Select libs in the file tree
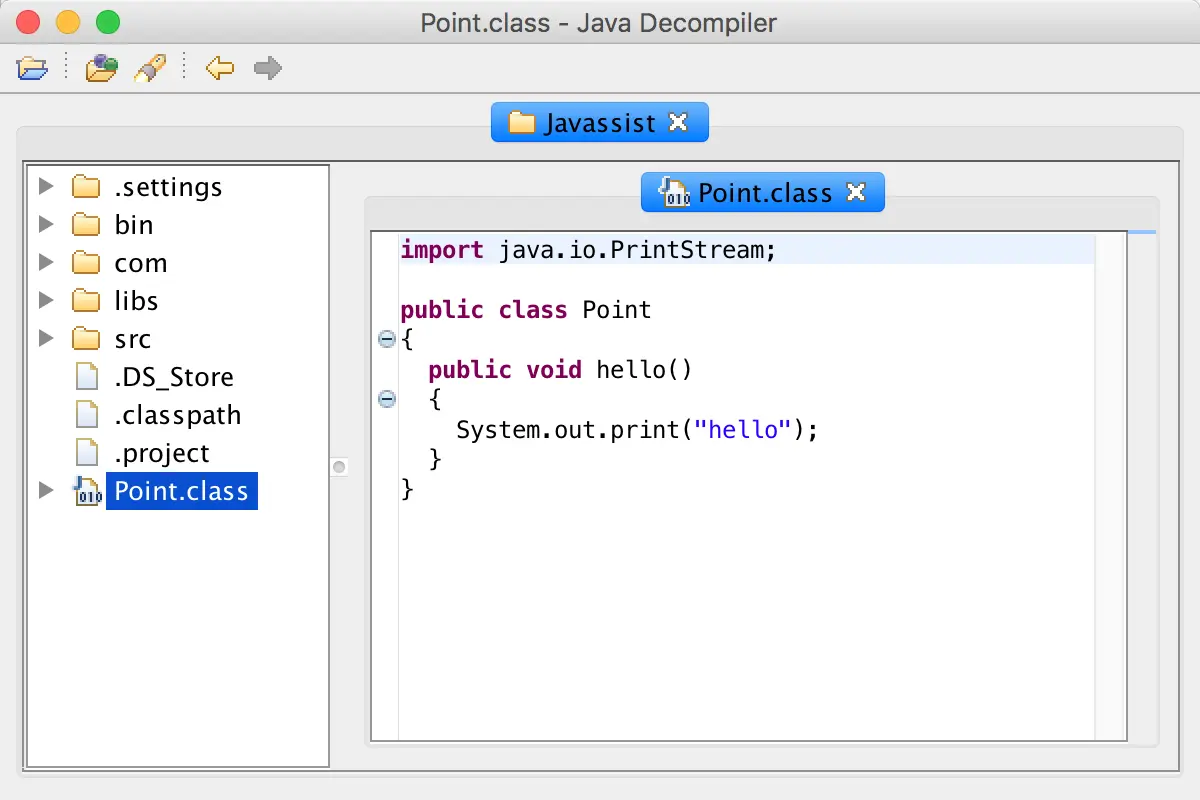Screen dimensions: 1200x800 pyautogui.click(x=136, y=301)
